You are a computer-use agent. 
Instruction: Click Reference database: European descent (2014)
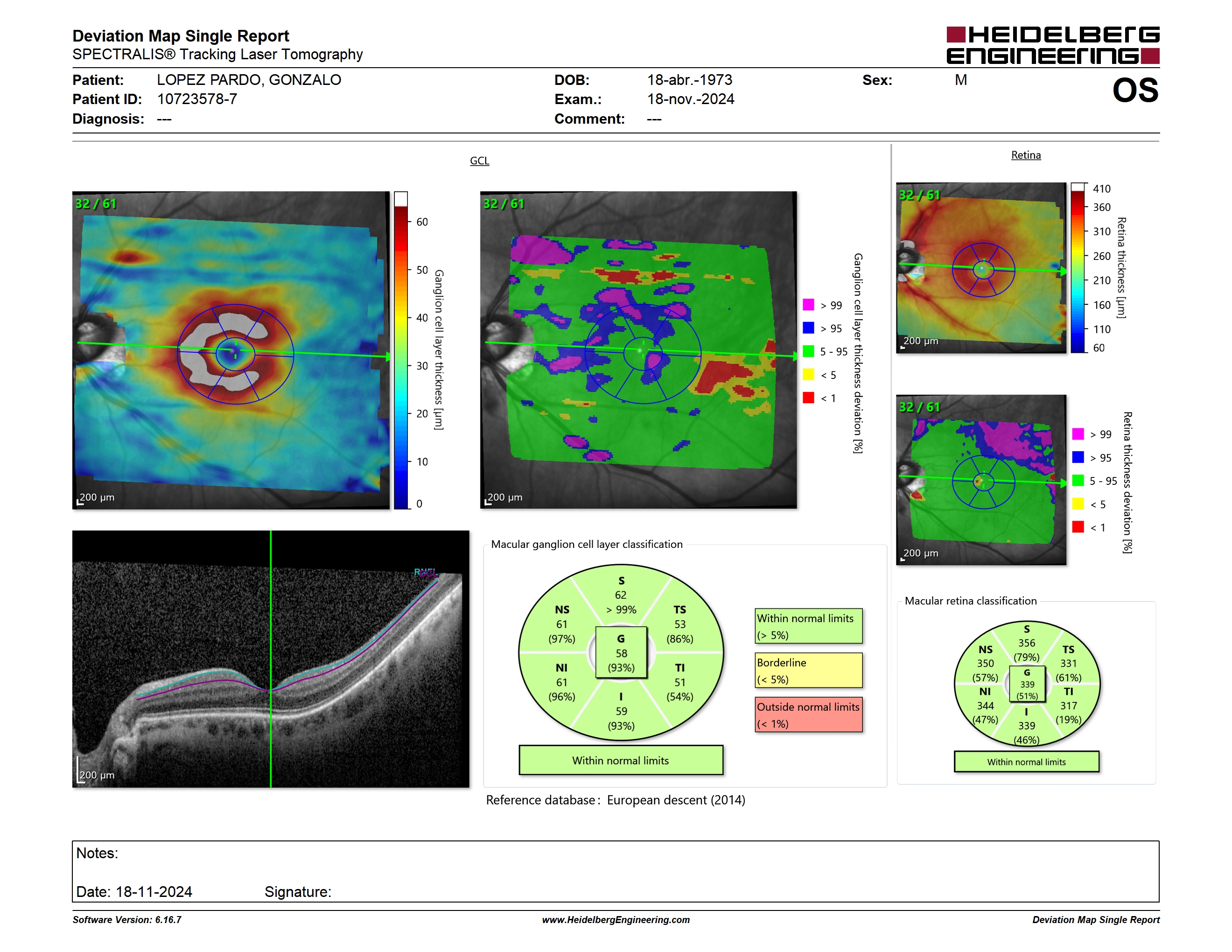tap(616, 800)
